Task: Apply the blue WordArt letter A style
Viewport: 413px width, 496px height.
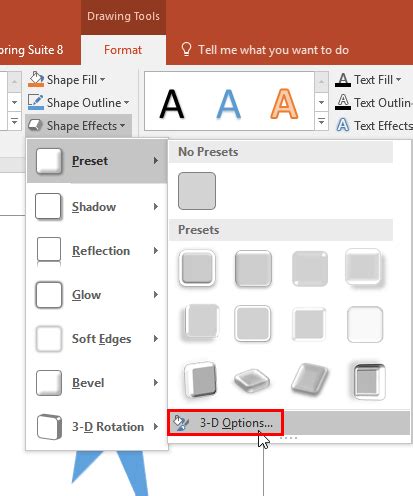Action: [228, 104]
